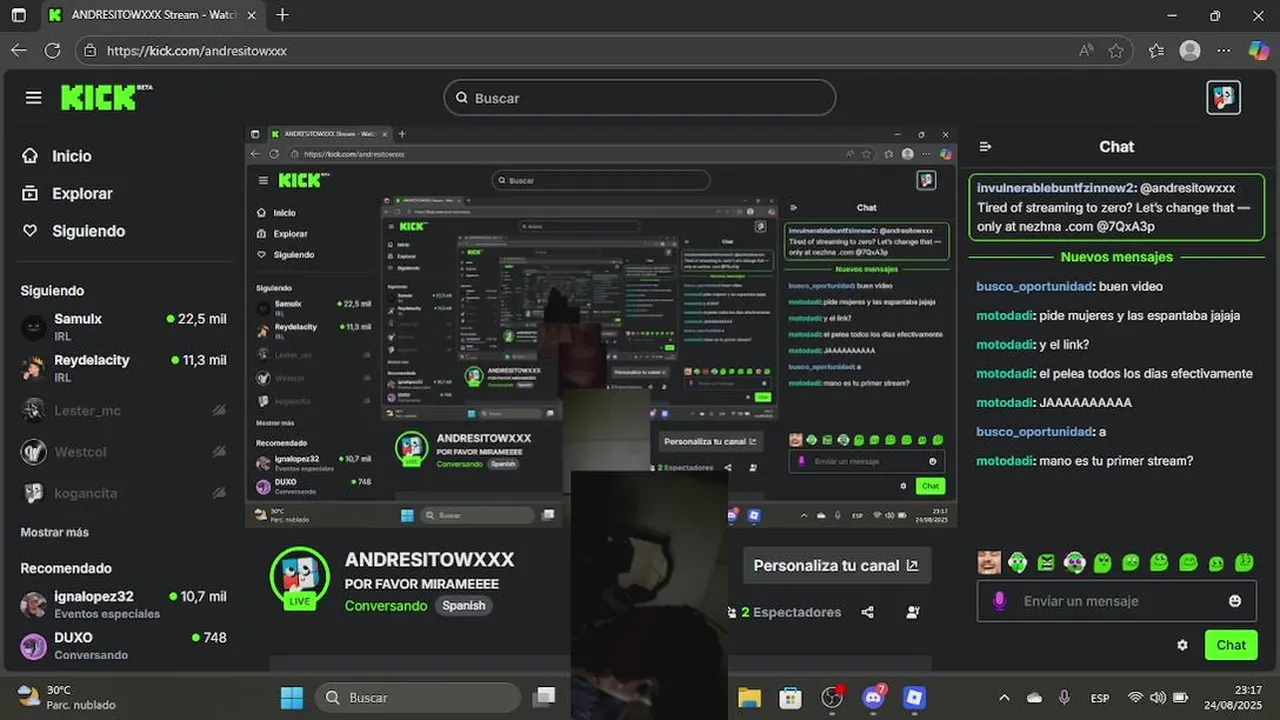1280x720 pixels.
Task: Open Edge settings and more menu
Action: click(x=1224, y=50)
